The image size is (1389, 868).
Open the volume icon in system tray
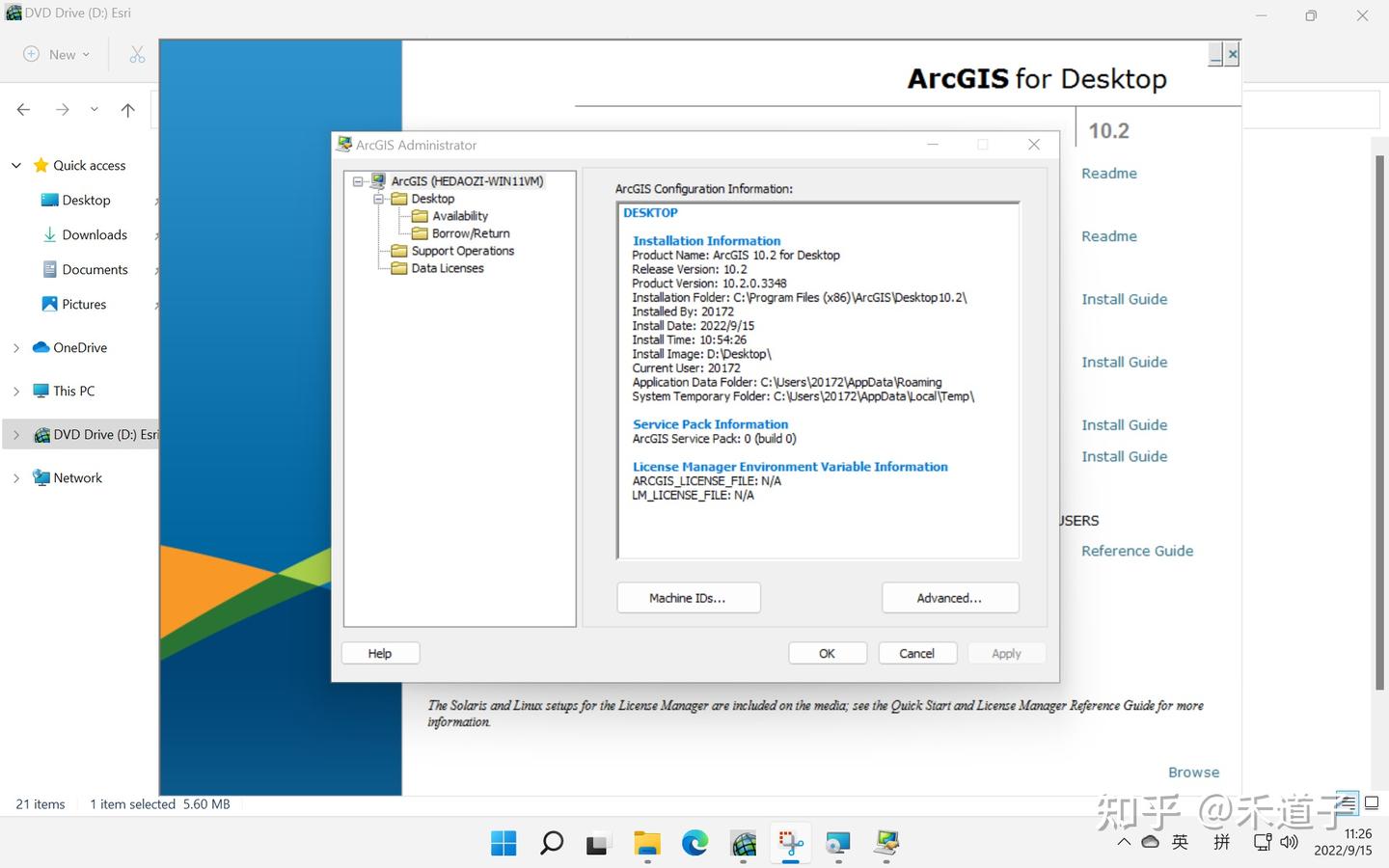(x=1290, y=842)
